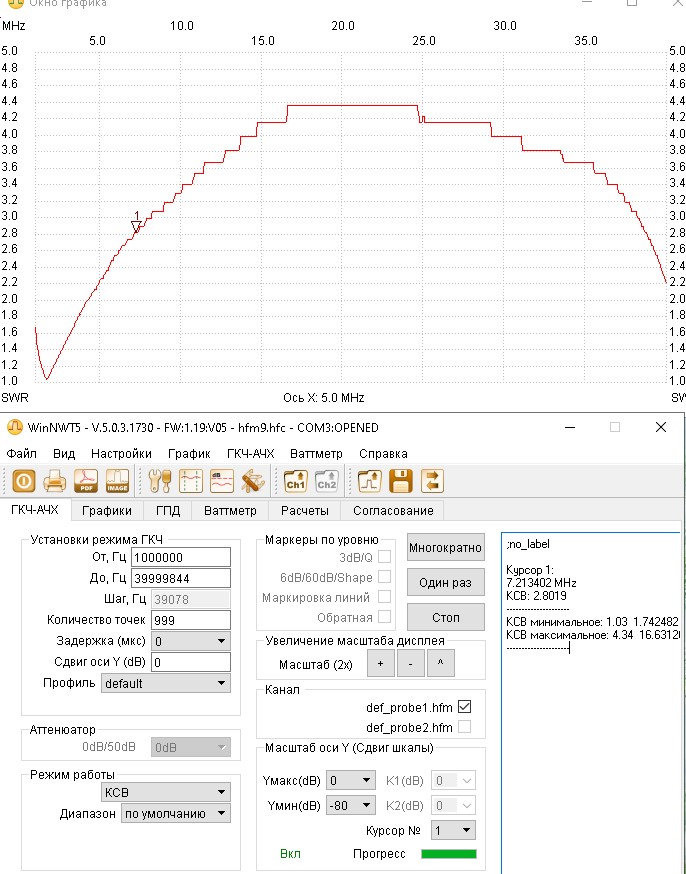Open the График menu
Image resolution: width=686 pixels, height=874 pixels.
coord(189,454)
